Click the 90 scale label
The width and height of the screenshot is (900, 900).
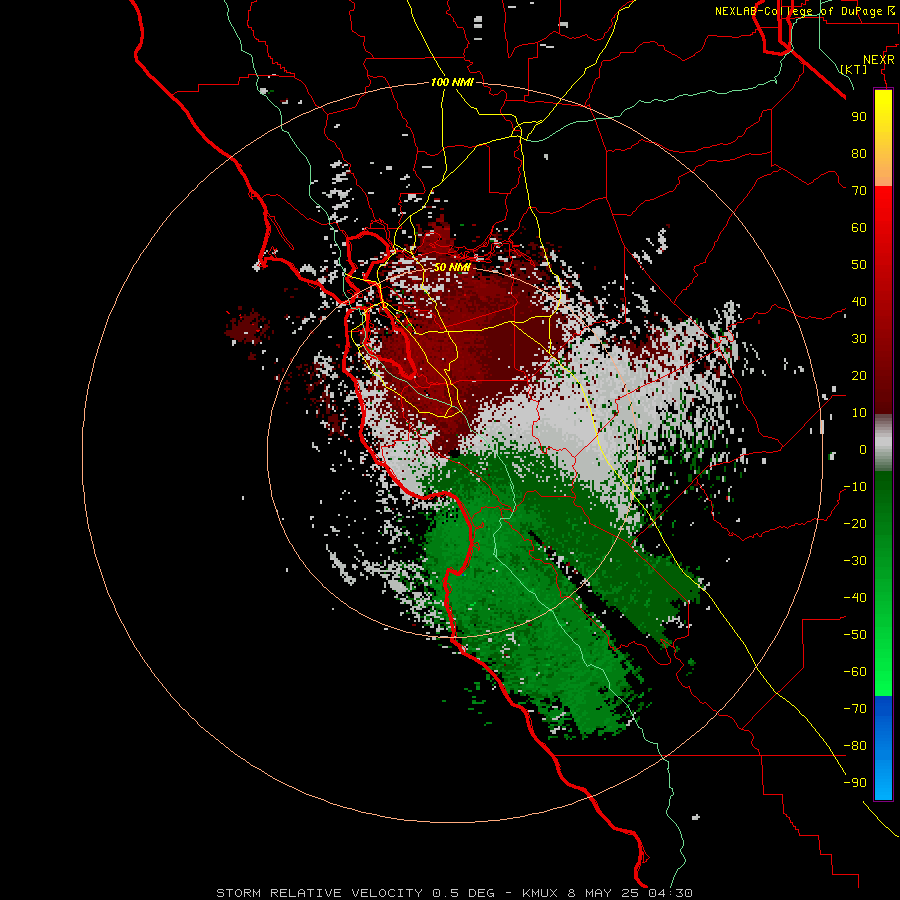[x=859, y=117]
